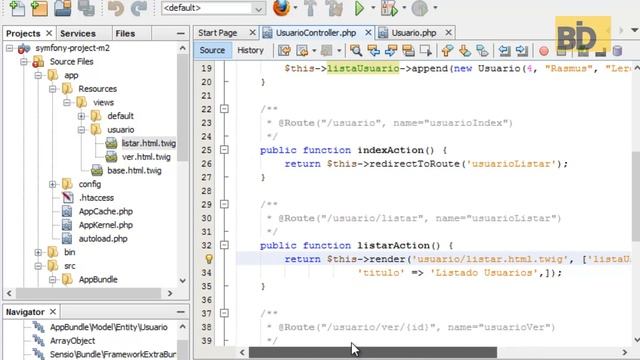Click the Profile Project icon
This screenshot has width=640, height=360.
point(420,8)
